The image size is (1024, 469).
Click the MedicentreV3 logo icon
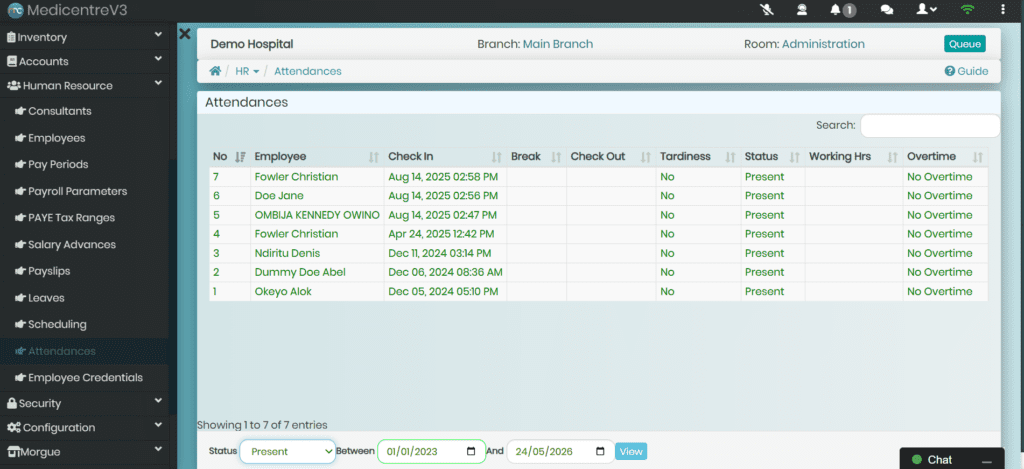coord(16,10)
